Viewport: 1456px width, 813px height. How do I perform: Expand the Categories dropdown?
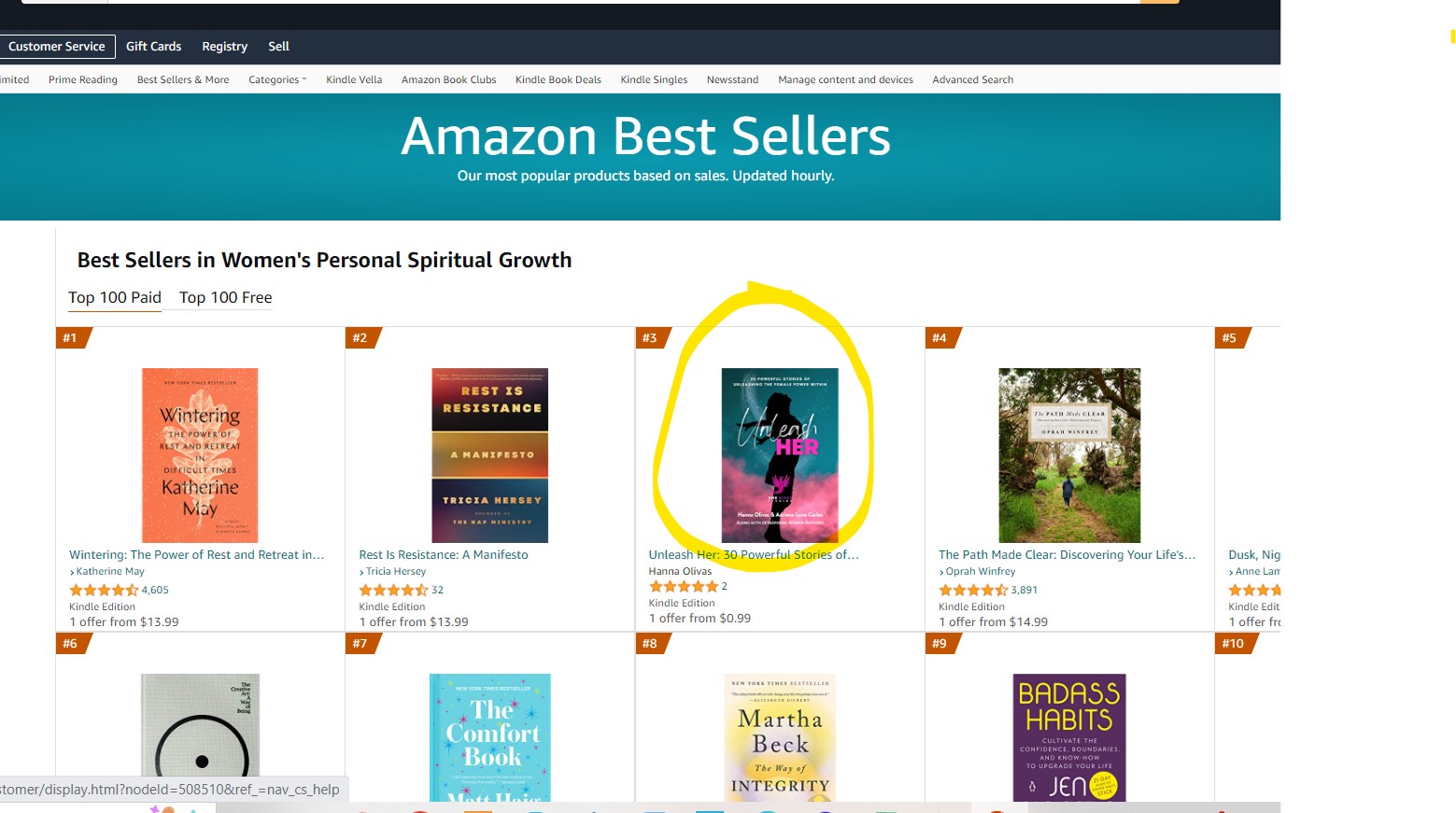[277, 80]
